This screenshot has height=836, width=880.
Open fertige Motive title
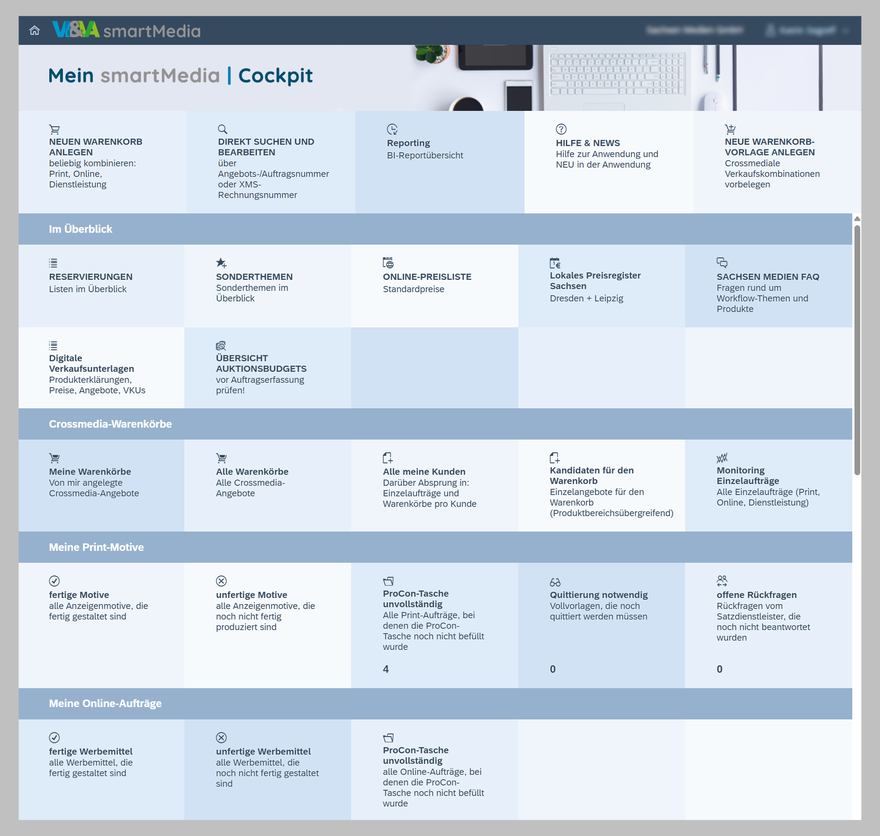[79, 595]
